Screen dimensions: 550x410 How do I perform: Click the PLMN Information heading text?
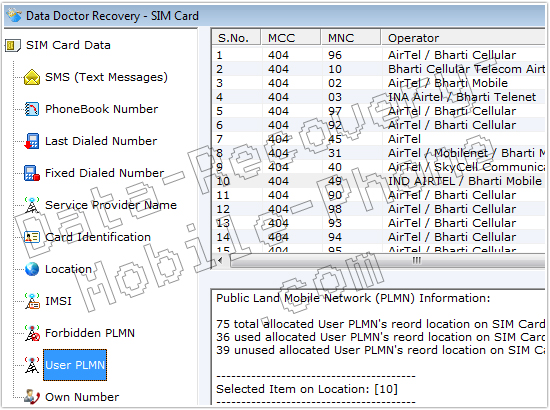pyautogui.click(x=353, y=298)
